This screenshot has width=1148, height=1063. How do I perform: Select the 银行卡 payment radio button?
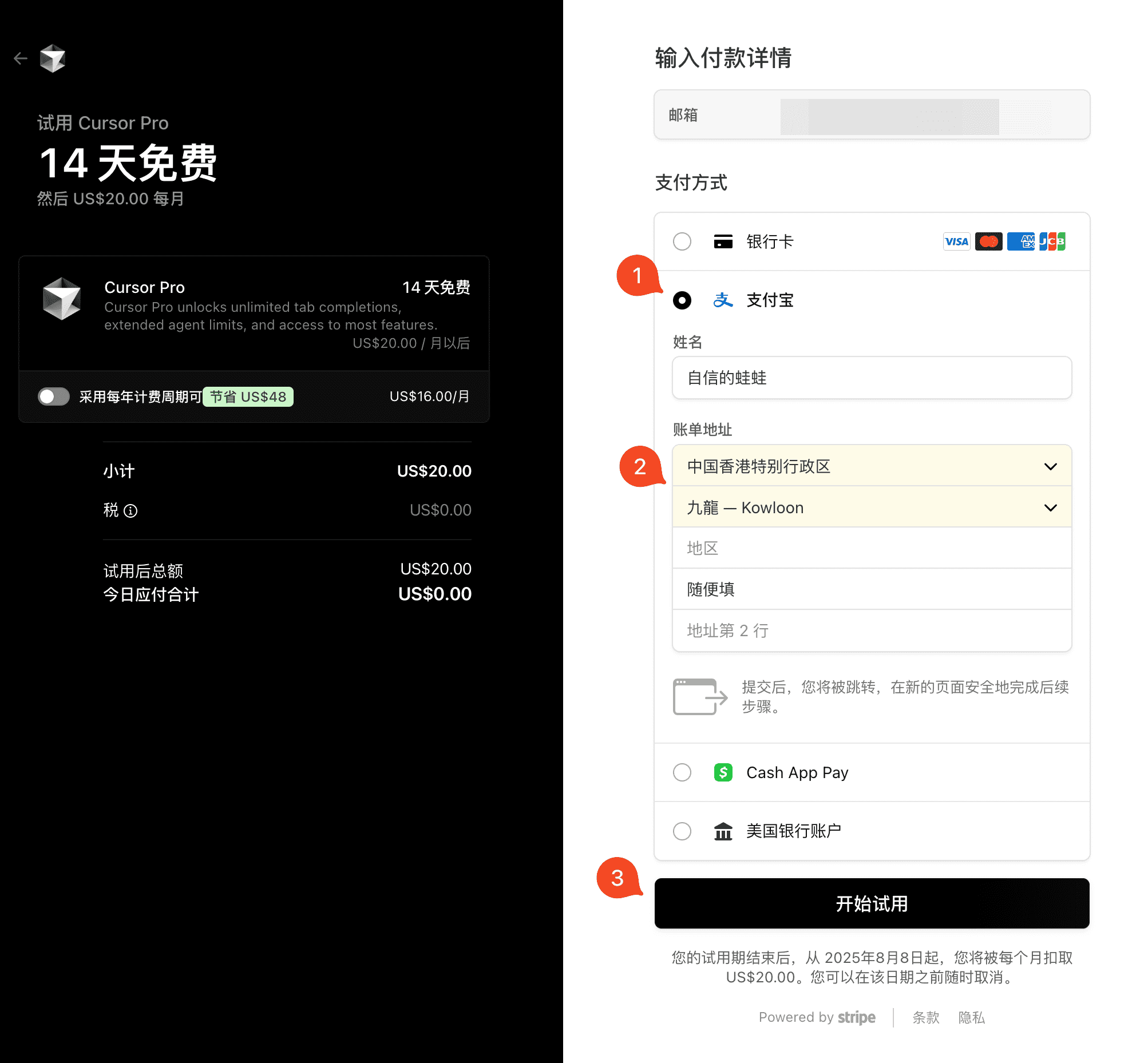[x=682, y=241]
